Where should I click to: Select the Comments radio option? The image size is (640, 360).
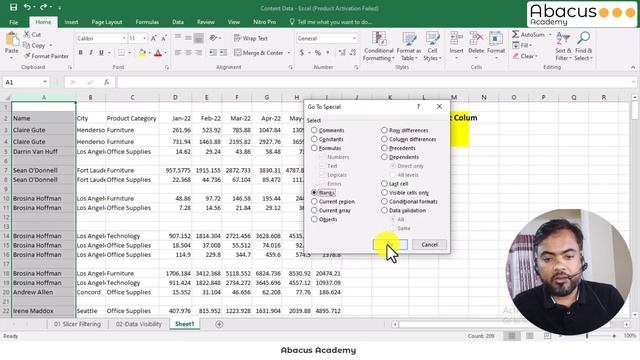[x=314, y=130]
